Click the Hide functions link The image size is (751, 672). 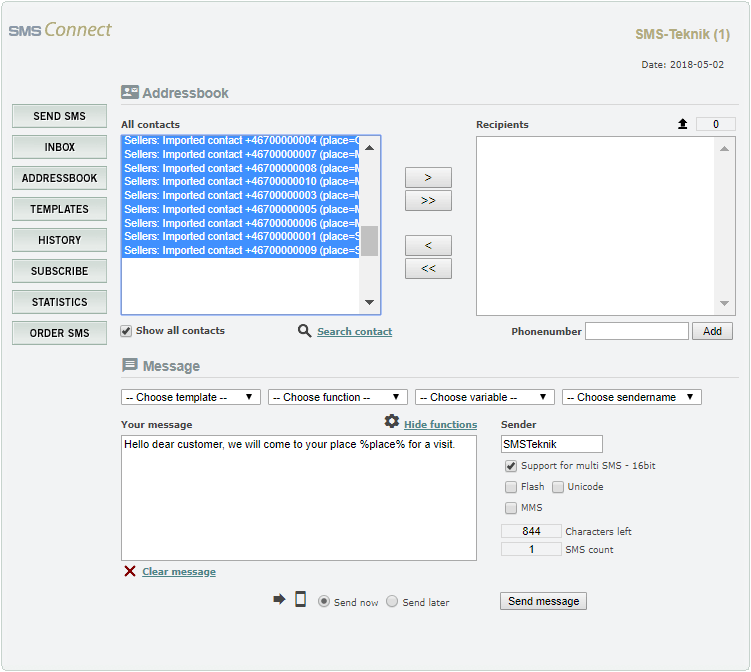coord(441,424)
